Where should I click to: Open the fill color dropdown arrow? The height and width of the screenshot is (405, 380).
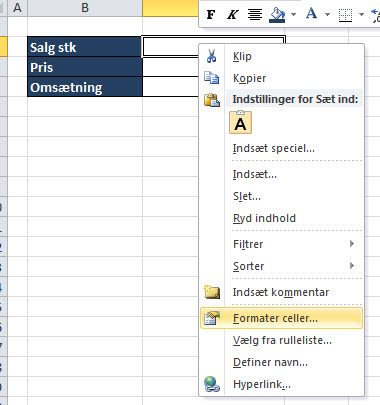(293, 14)
